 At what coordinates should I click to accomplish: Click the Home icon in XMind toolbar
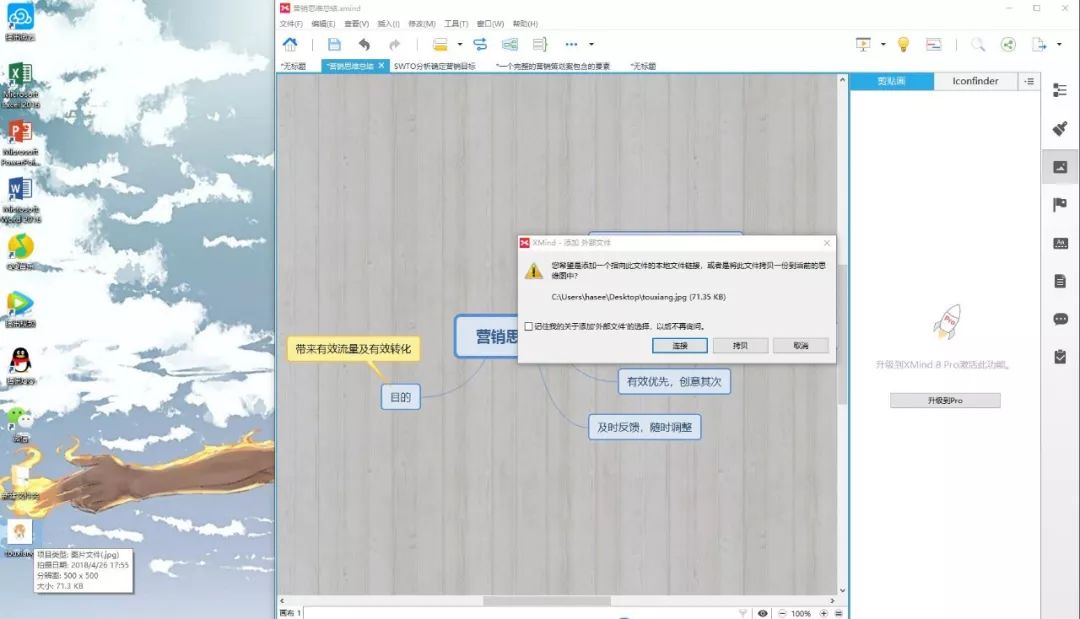(290, 45)
